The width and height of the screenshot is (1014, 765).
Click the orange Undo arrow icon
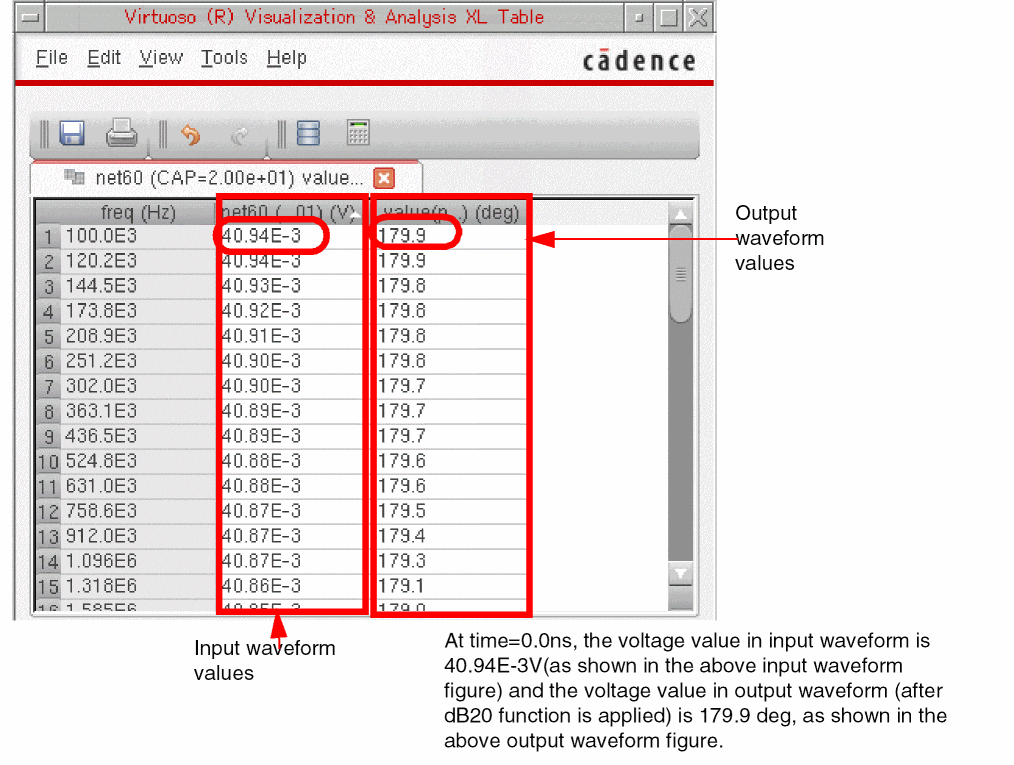[x=190, y=135]
